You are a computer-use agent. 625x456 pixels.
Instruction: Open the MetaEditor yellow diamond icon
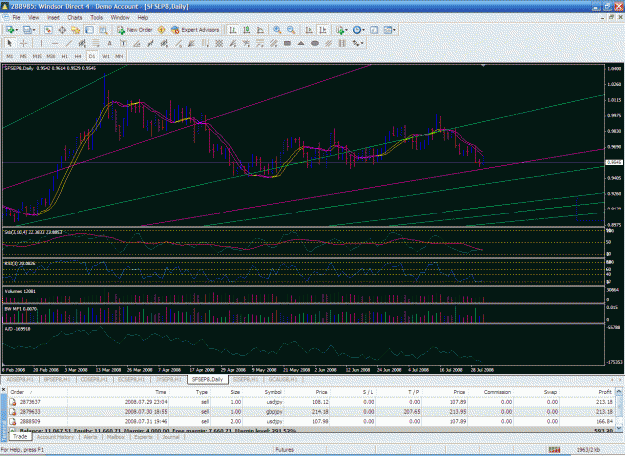161,30
